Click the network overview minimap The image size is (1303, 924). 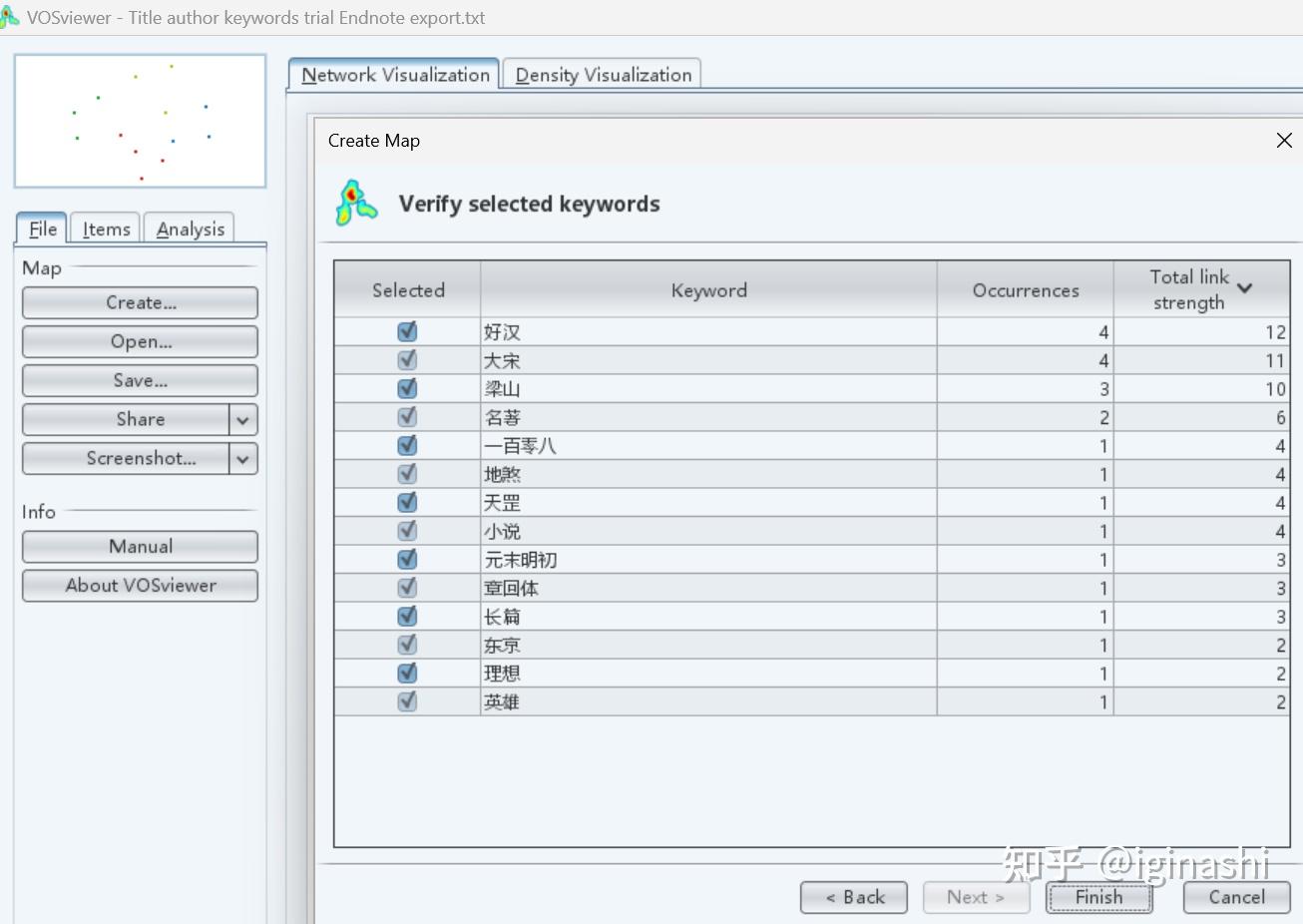pos(139,121)
